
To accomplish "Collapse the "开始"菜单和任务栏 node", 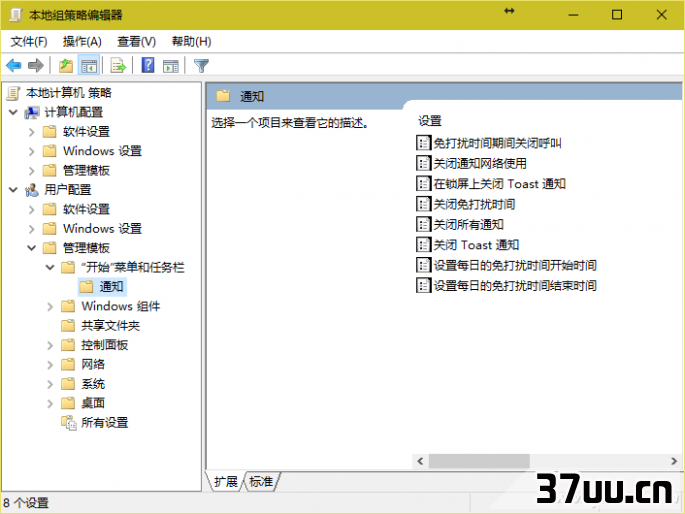I will pyautogui.click(x=50, y=267).
